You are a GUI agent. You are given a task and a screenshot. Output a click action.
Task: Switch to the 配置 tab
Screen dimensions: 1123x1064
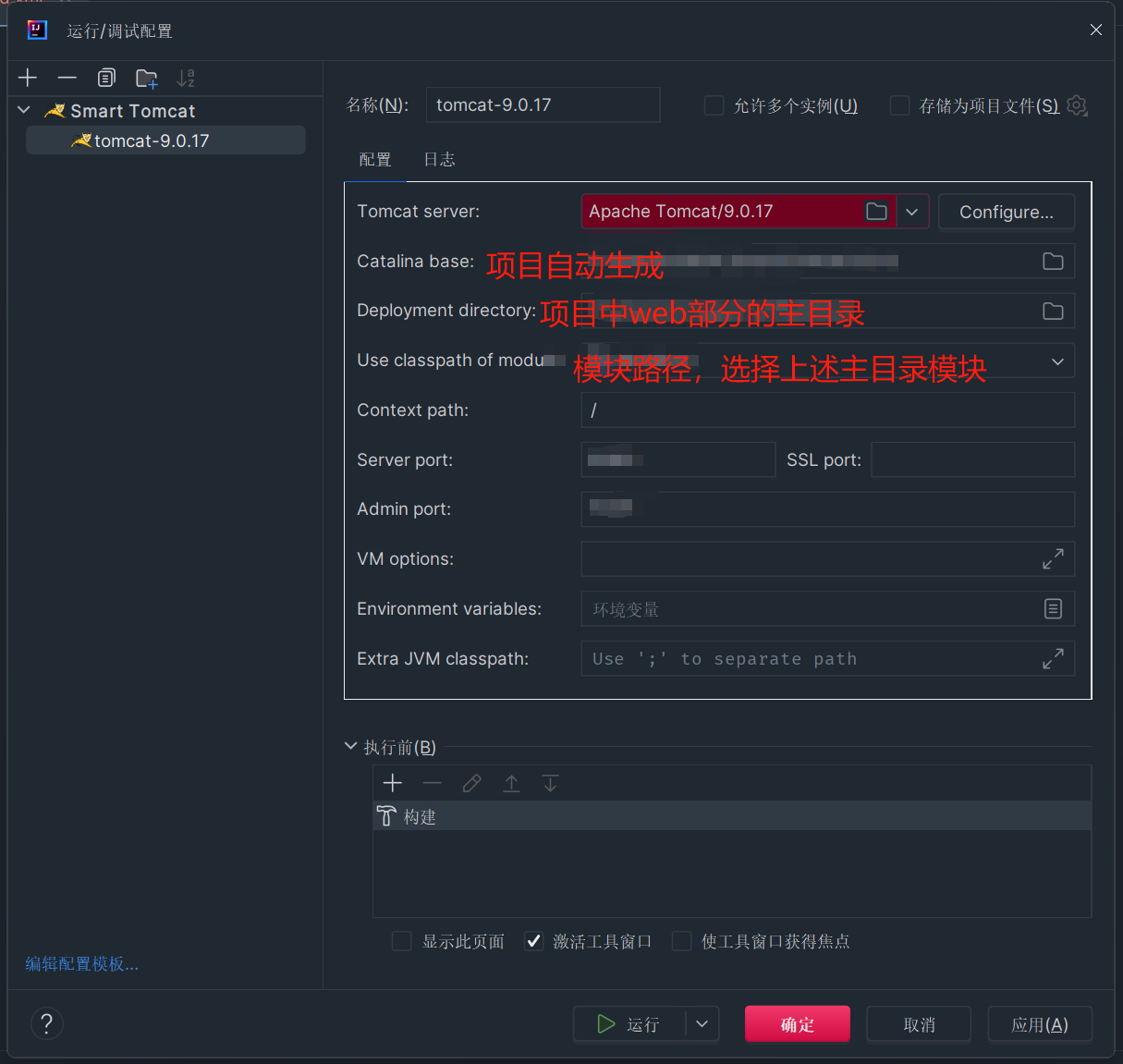point(375,159)
